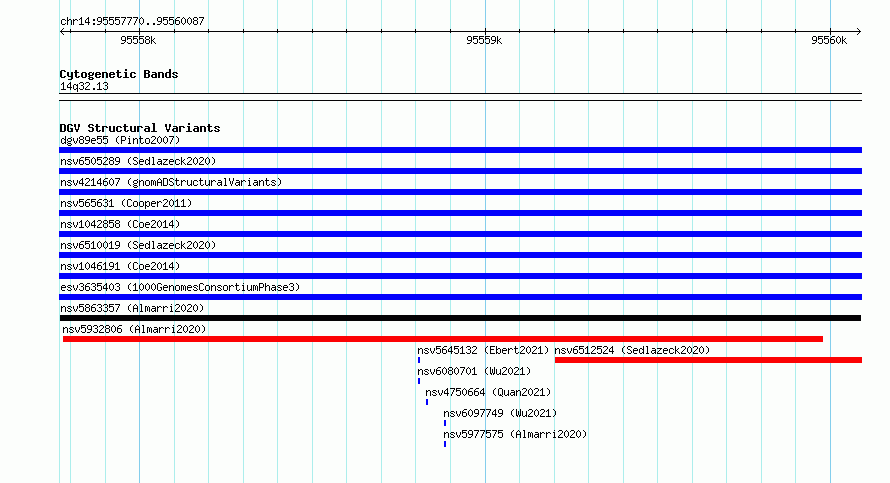Open the nsv6080701 (Wu2021) label
The height and width of the screenshot is (483, 890).
pos(474,371)
